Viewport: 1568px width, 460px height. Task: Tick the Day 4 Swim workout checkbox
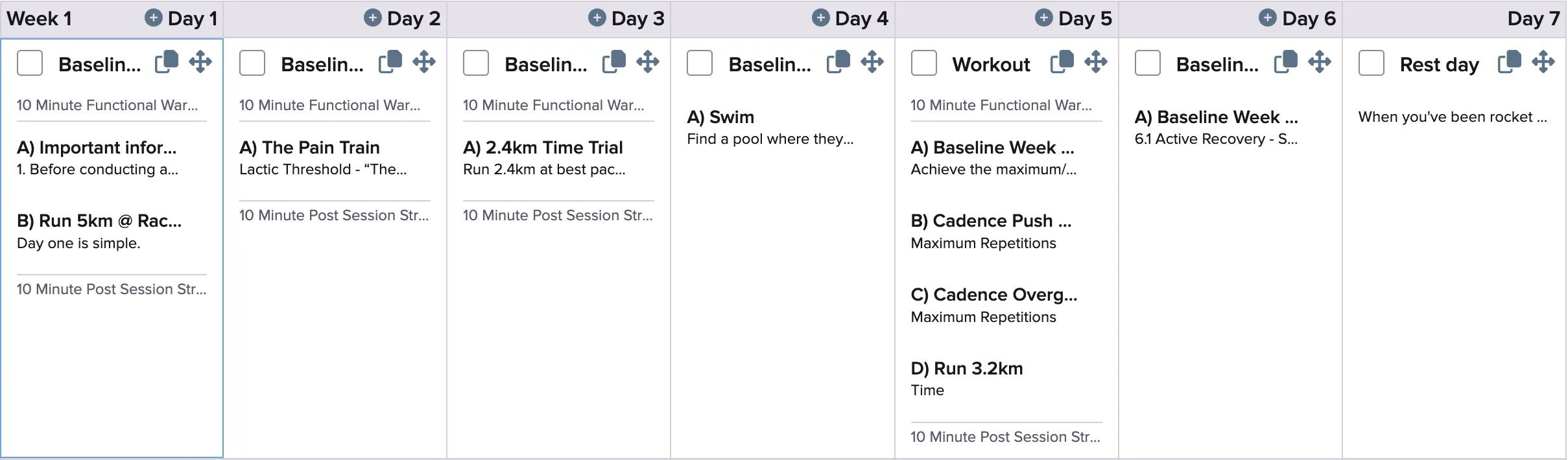coord(699,63)
